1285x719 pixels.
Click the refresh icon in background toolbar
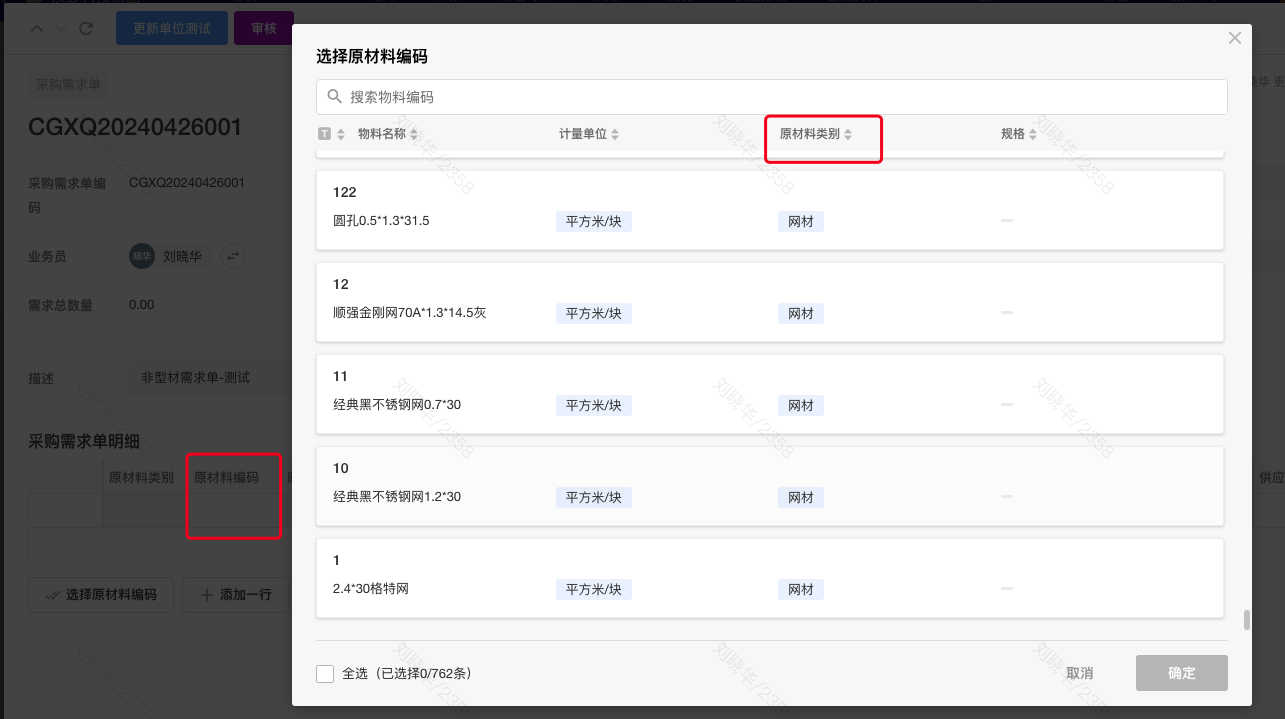(x=86, y=29)
